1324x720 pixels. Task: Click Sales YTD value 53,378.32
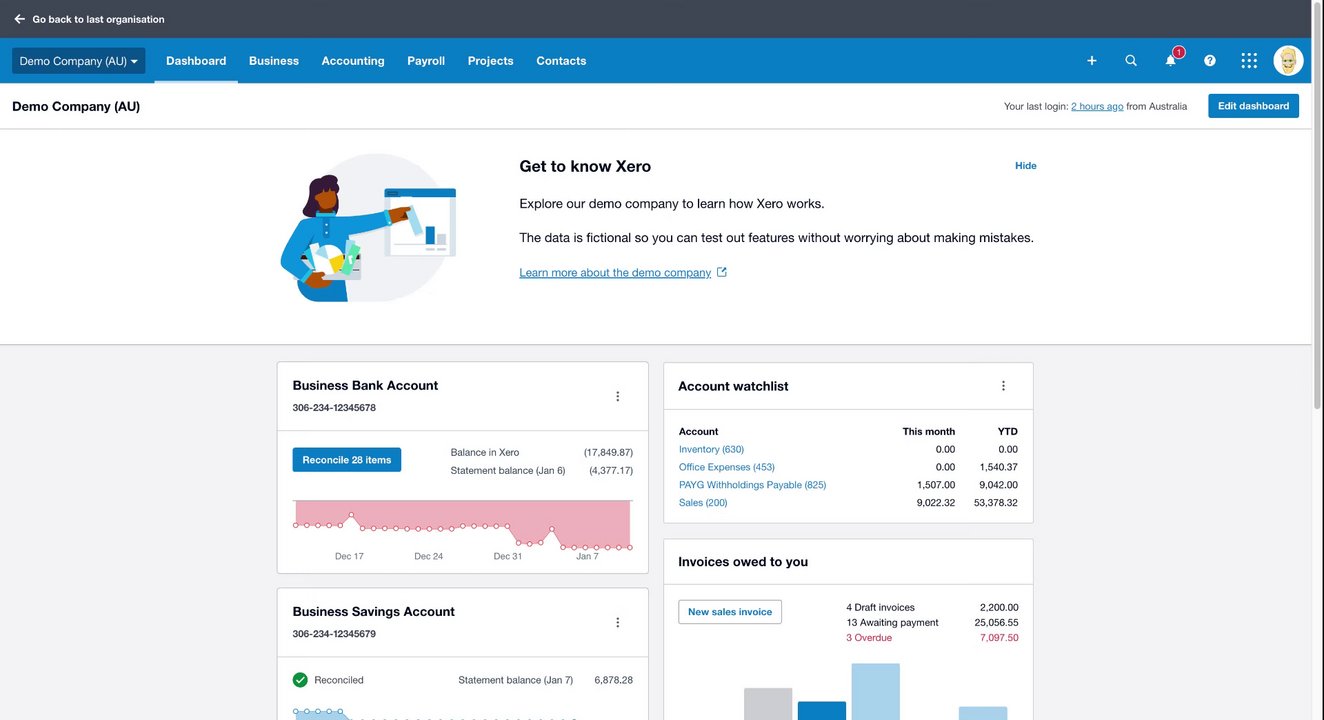point(996,503)
